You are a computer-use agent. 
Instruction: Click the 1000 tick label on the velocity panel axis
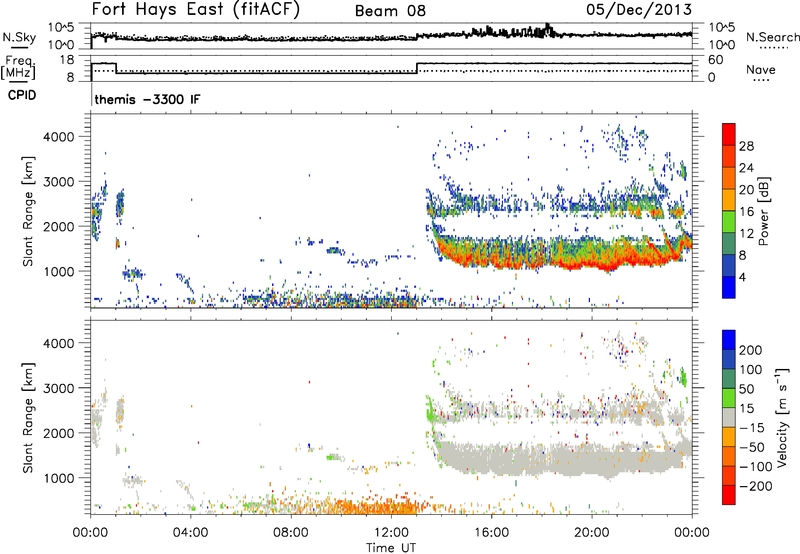pyautogui.click(x=58, y=478)
